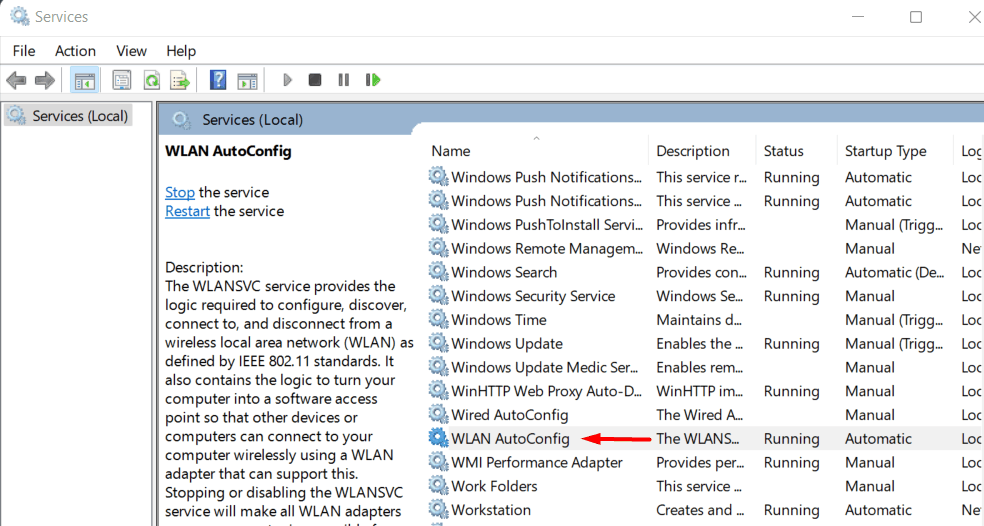This screenshot has height=526, width=984.
Task: Click the Restart Service toolbar icon
Action: coord(373,80)
